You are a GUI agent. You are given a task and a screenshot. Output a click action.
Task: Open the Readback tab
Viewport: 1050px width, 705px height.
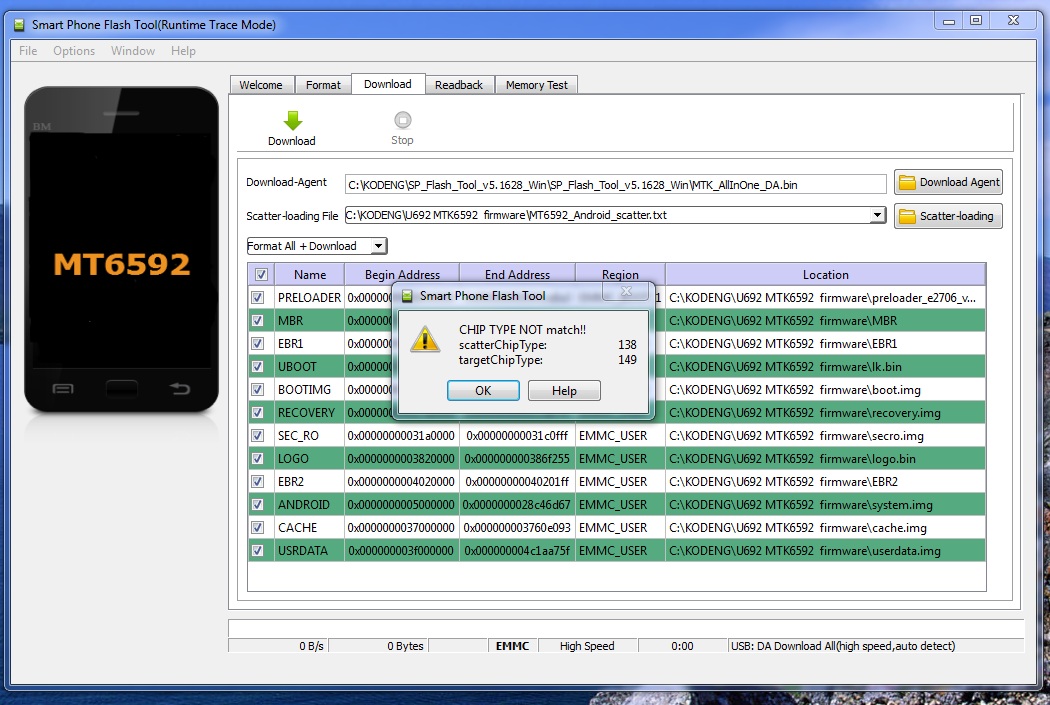click(x=458, y=85)
